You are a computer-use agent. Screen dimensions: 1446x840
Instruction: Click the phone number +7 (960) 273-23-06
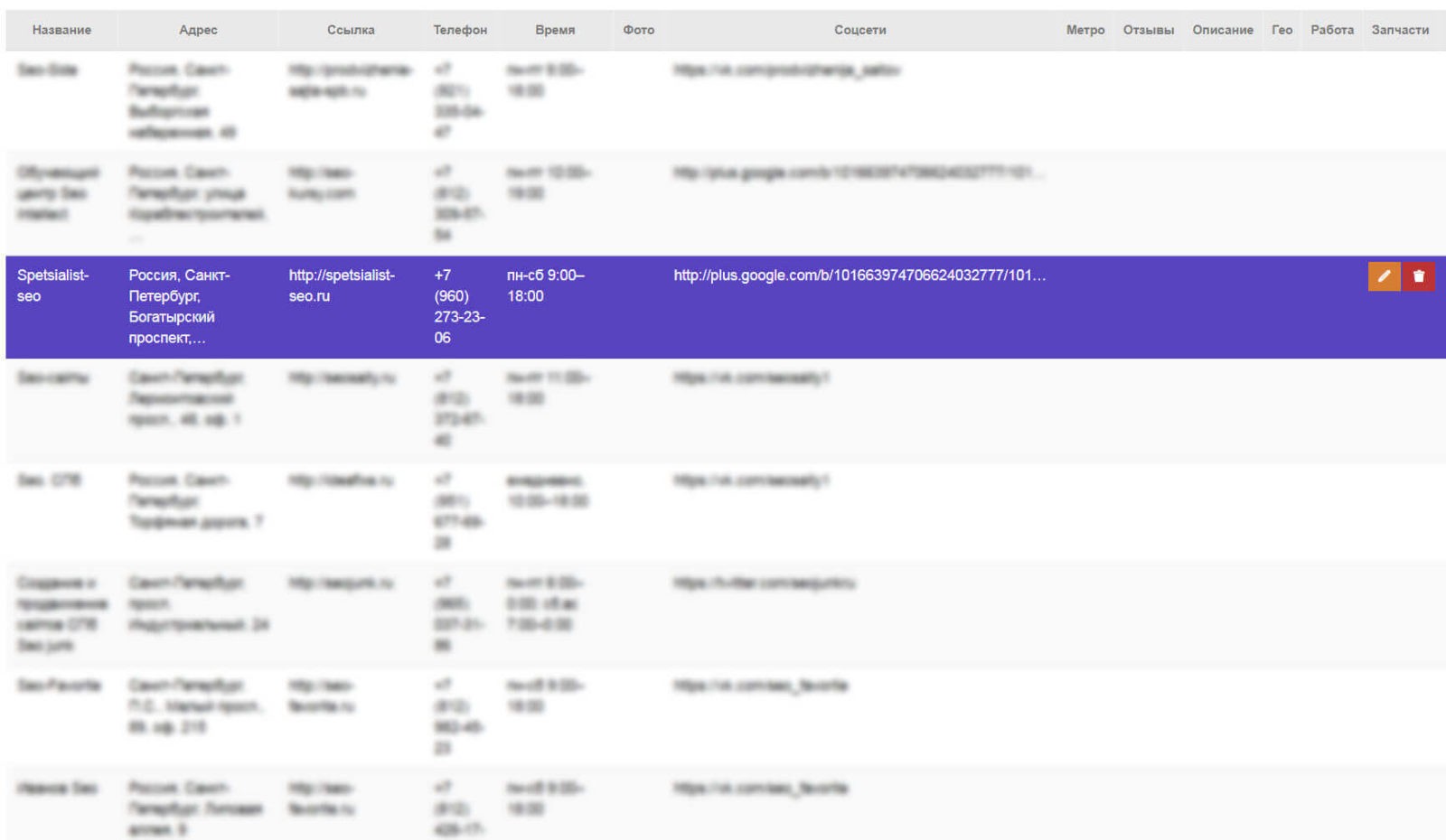[x=459, y=306]
